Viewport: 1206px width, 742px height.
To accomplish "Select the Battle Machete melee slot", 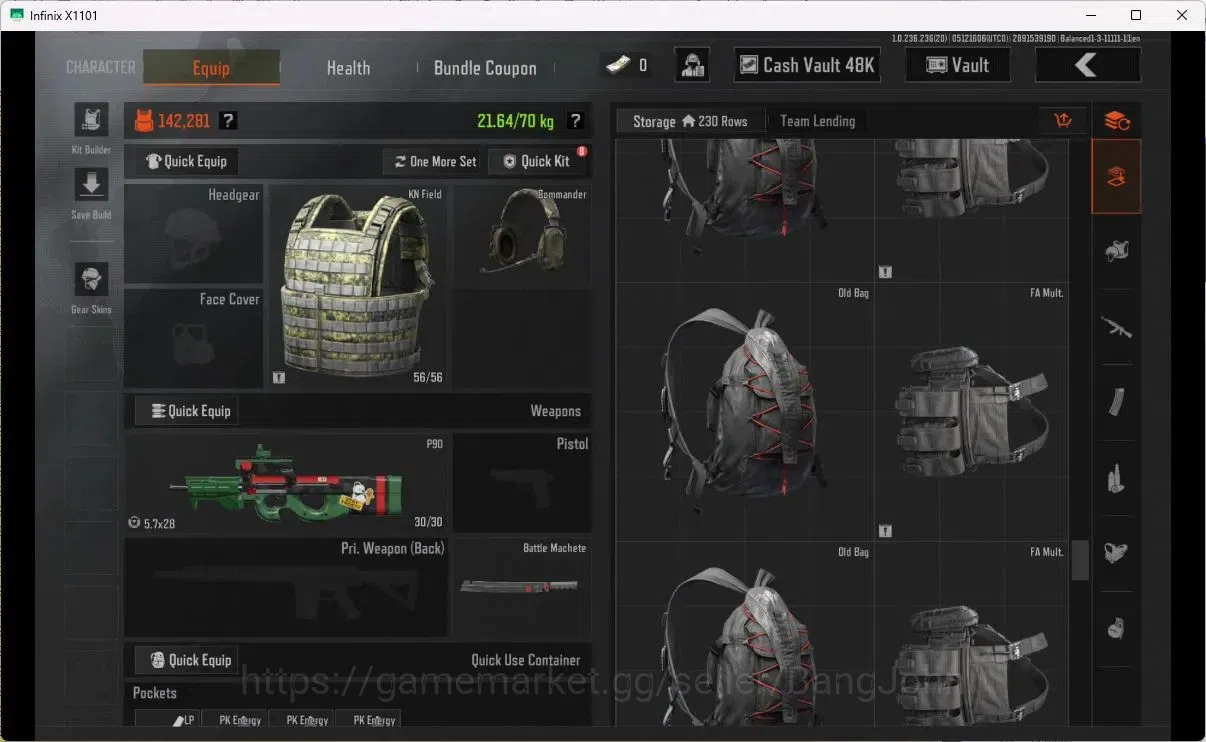I will (522, 588).
